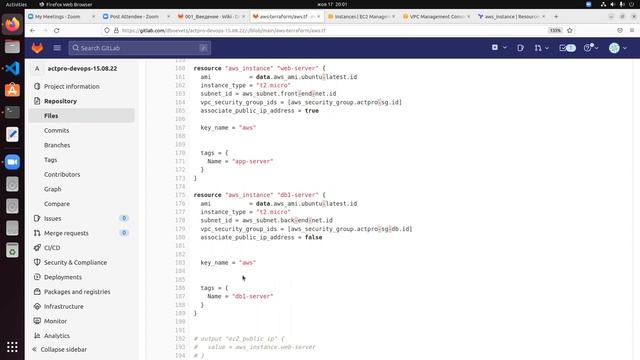Open Firefox application menu

point(632,31)
